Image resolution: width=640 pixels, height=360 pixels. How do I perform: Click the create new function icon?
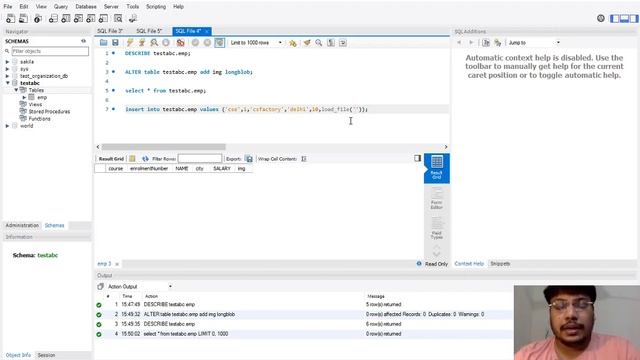coord(103,18)
